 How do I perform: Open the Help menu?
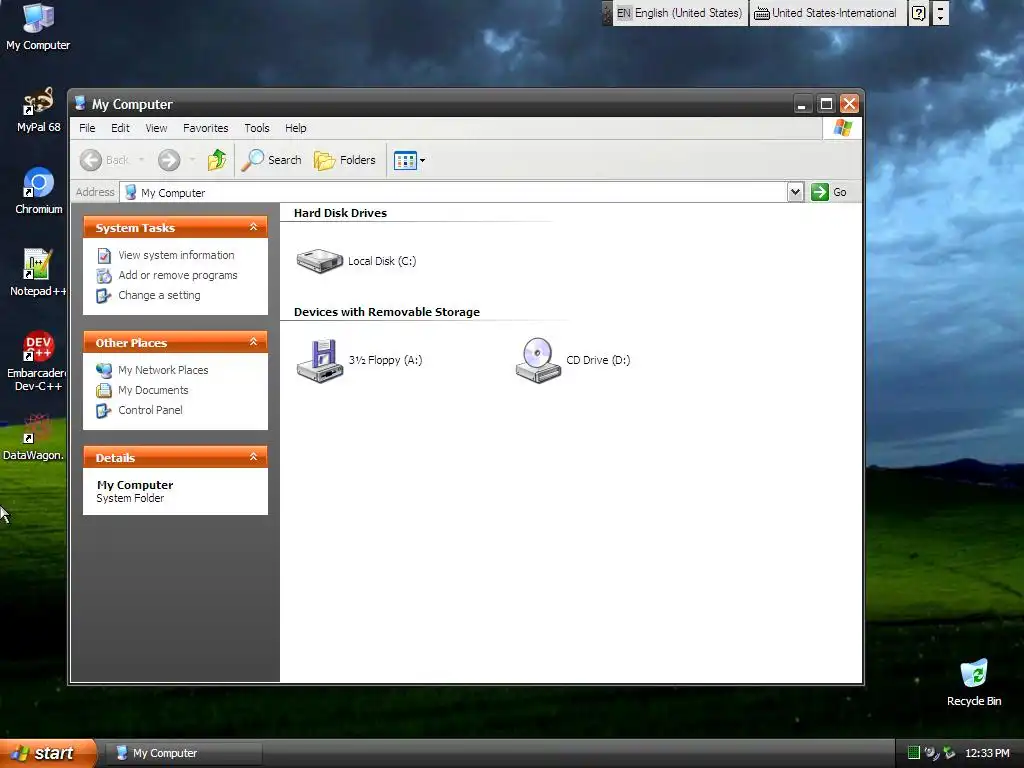295,128
